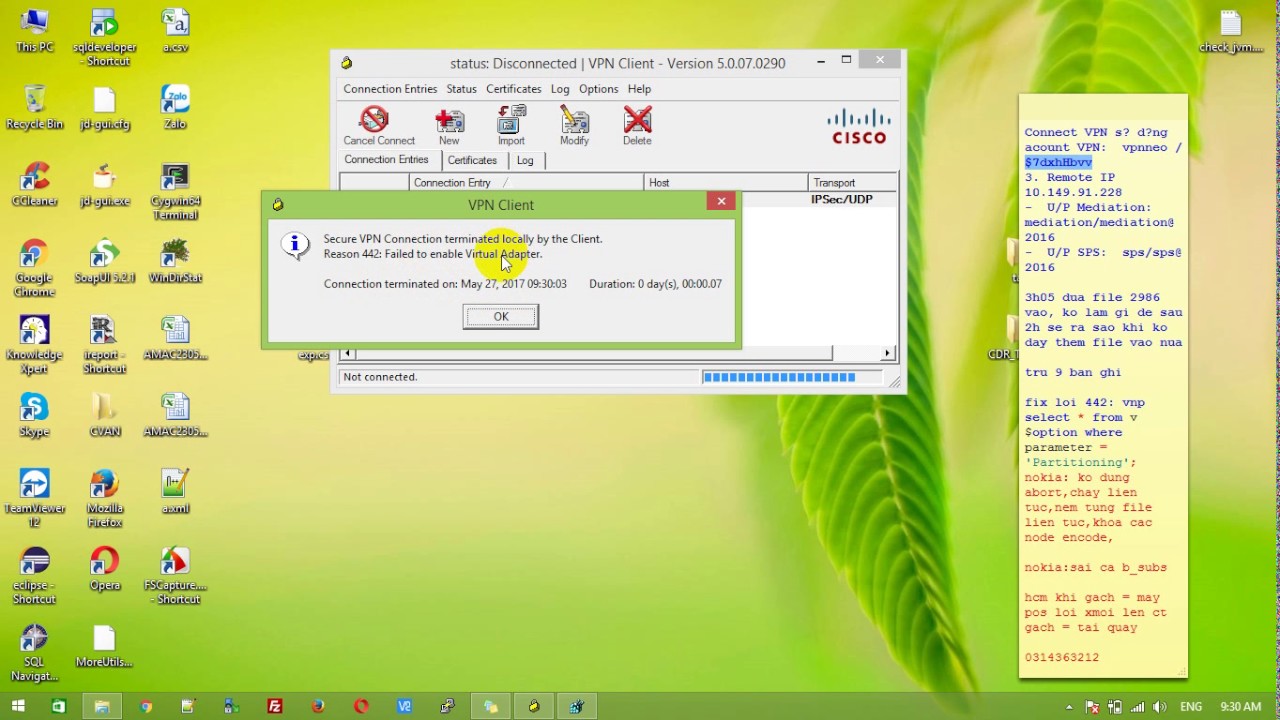Click the sqldeveloper shortcut icon
This screenshot has height=720, width=1280.
pos(104,38)
